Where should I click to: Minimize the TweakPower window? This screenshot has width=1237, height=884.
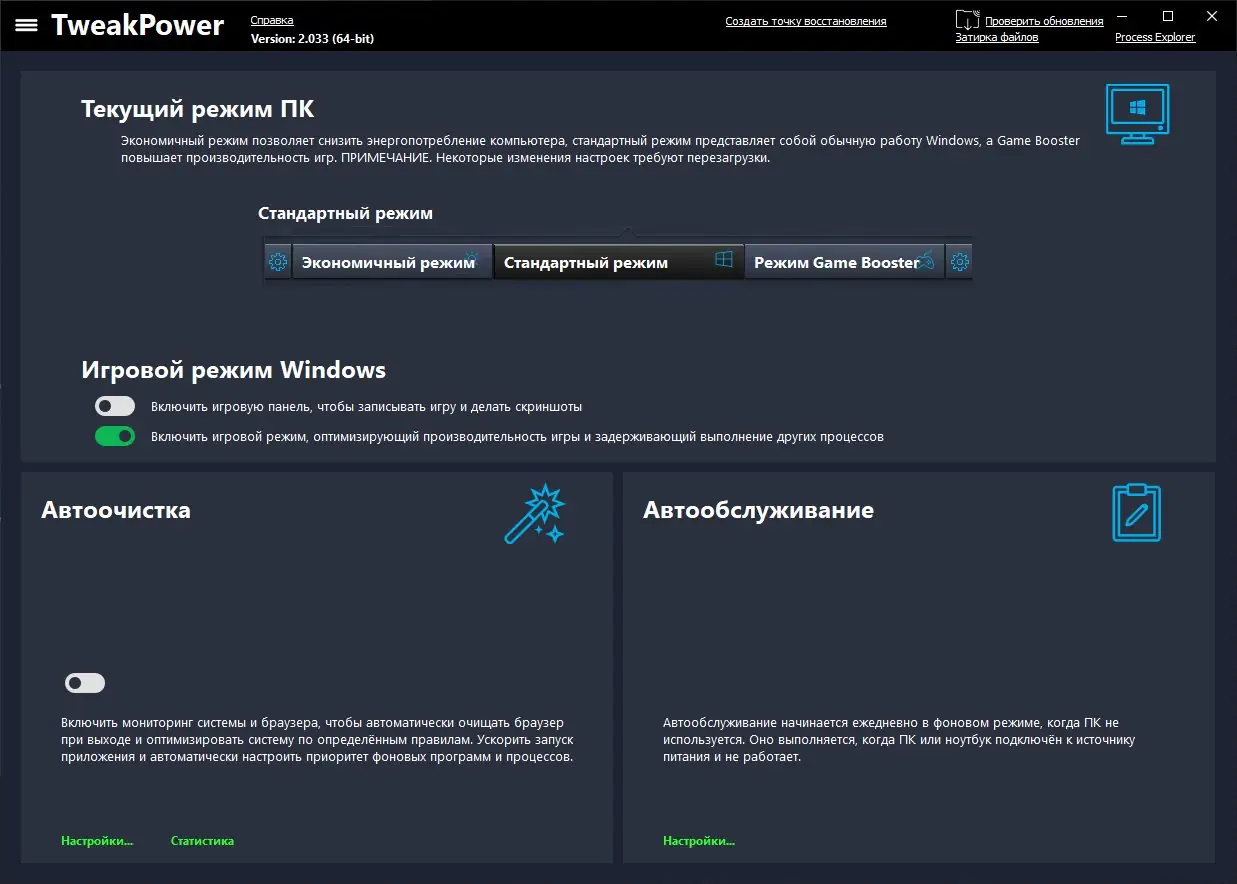[1122, 16]
